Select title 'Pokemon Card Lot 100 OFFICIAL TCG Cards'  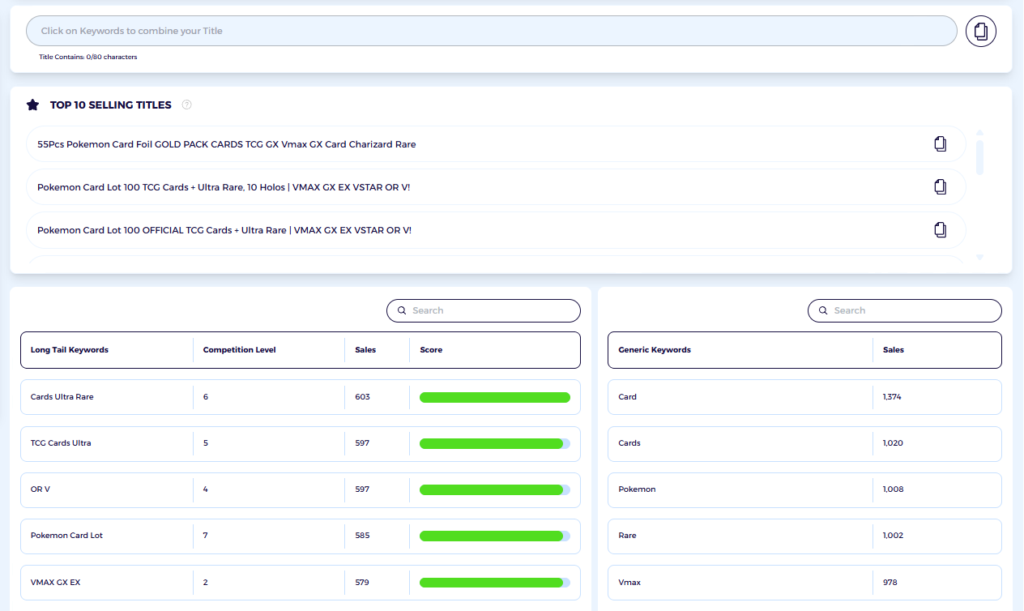tap(224, 230)
